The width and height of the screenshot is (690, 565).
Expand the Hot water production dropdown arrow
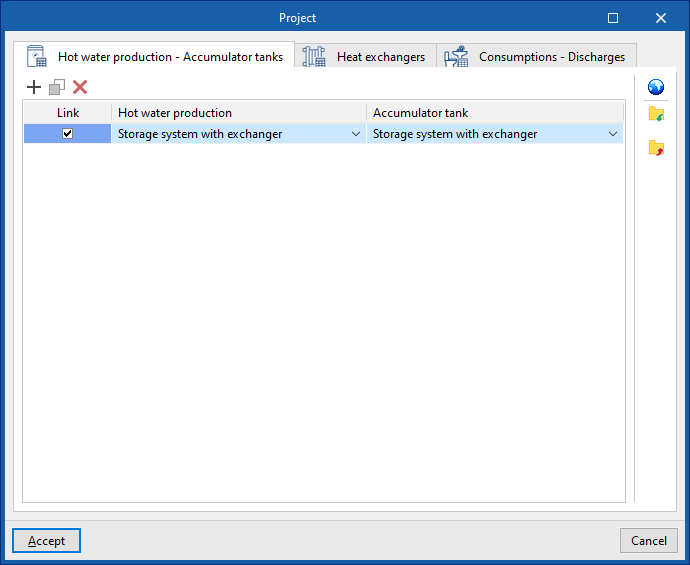356,134
